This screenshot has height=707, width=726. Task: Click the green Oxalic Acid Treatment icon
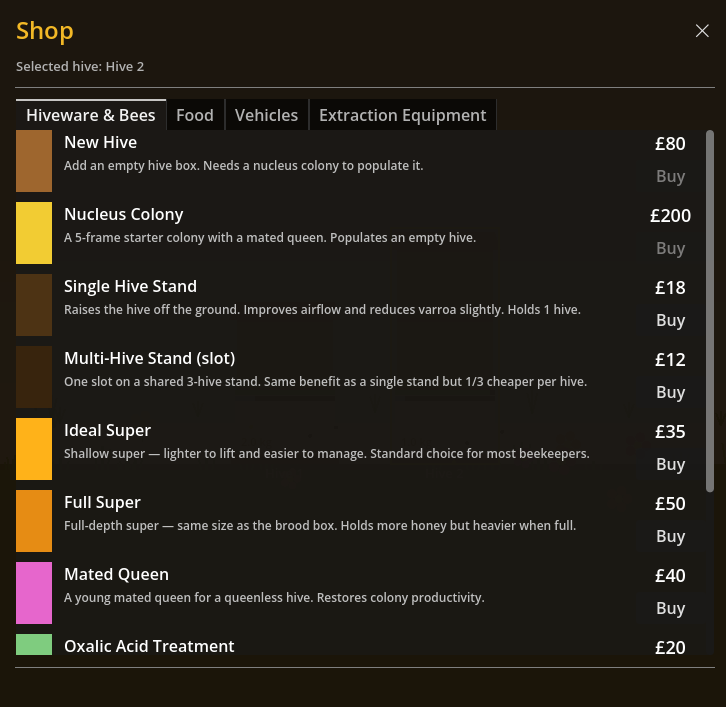tap(34, 645)
